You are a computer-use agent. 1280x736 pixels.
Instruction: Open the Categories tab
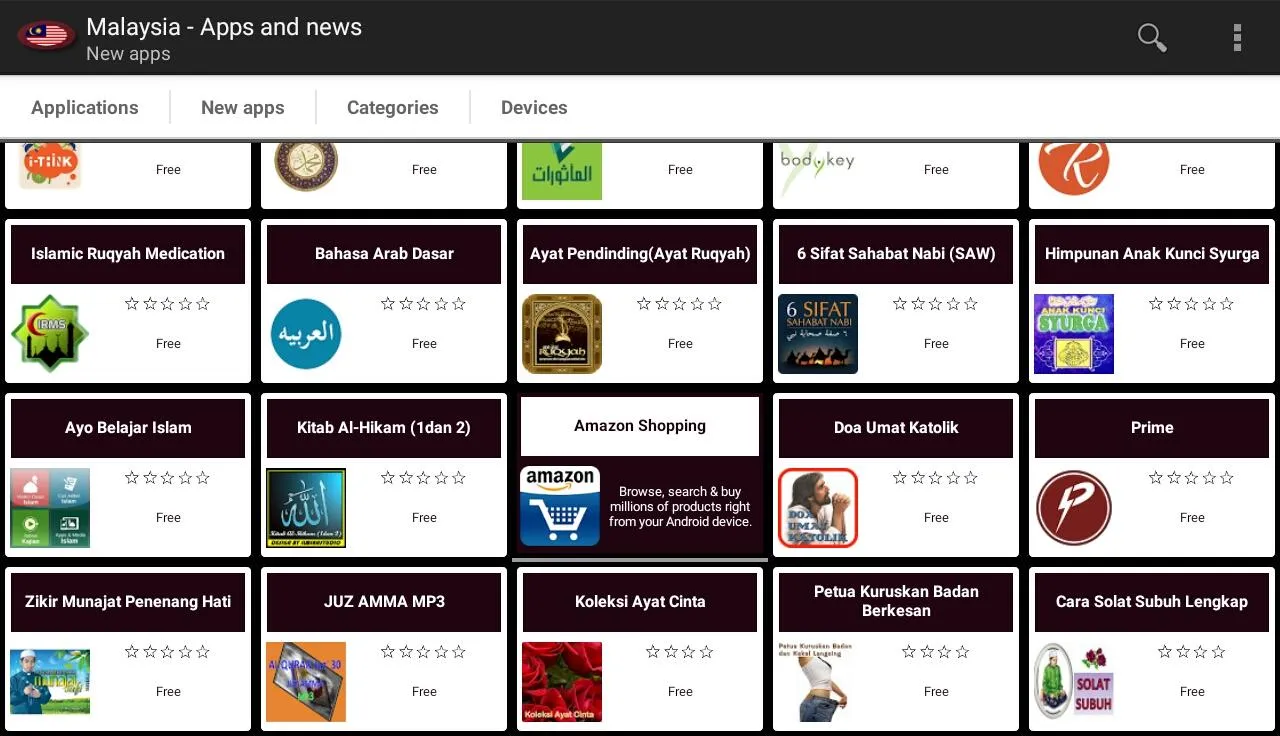tap(393, 107)
